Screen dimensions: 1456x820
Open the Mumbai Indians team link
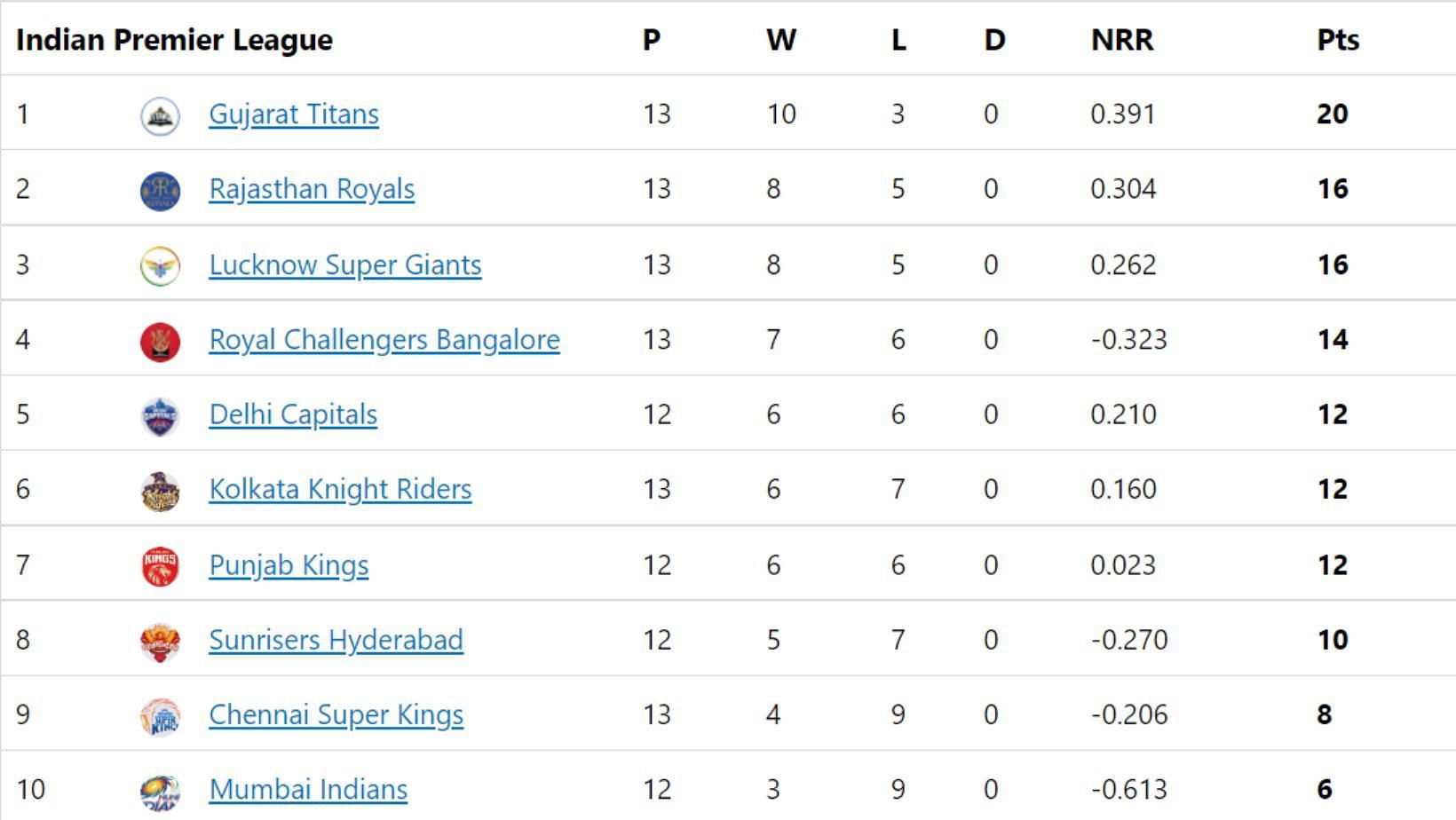[308, 789]
